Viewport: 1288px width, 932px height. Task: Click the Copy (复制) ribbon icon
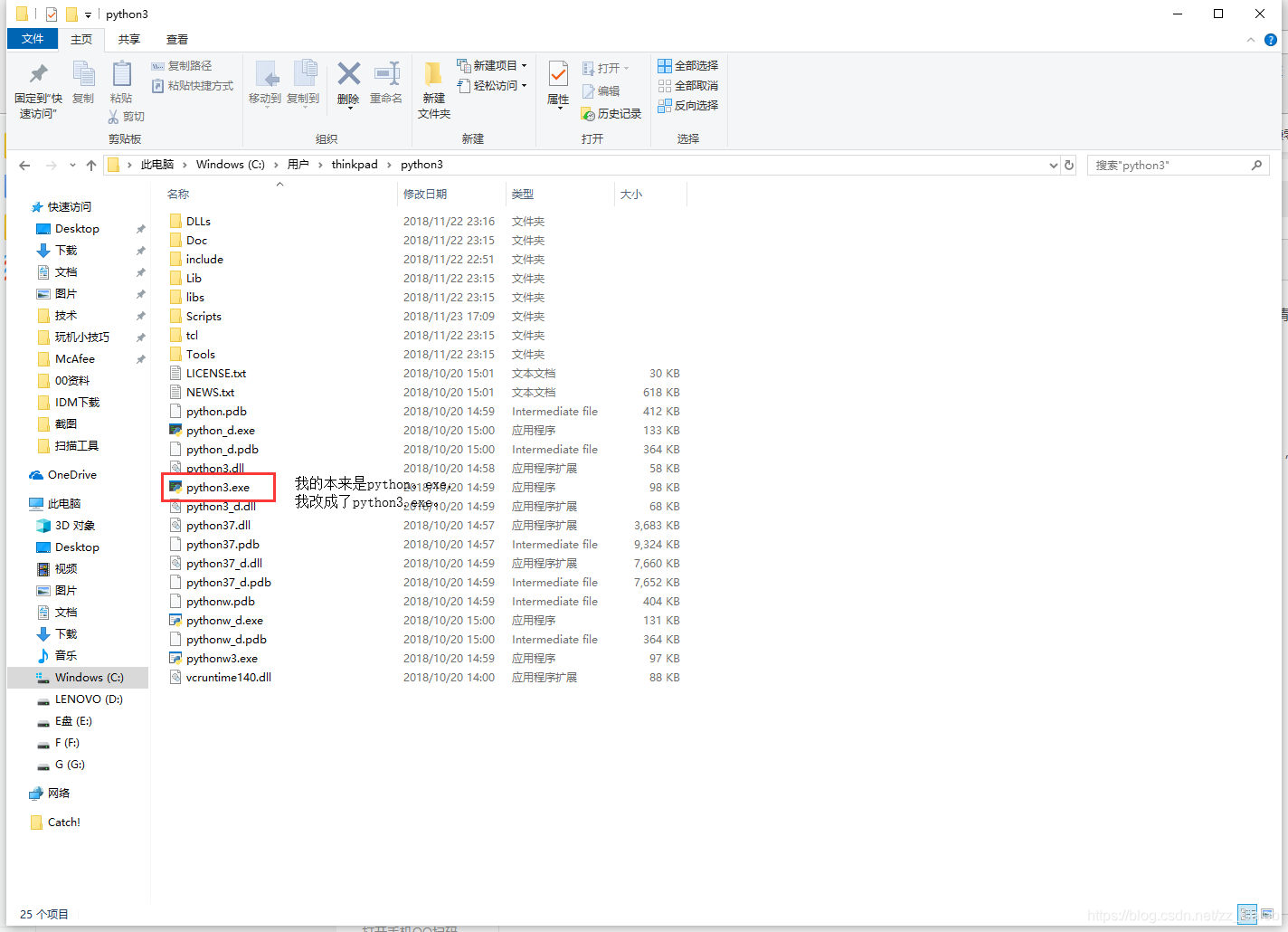(83, 83)
